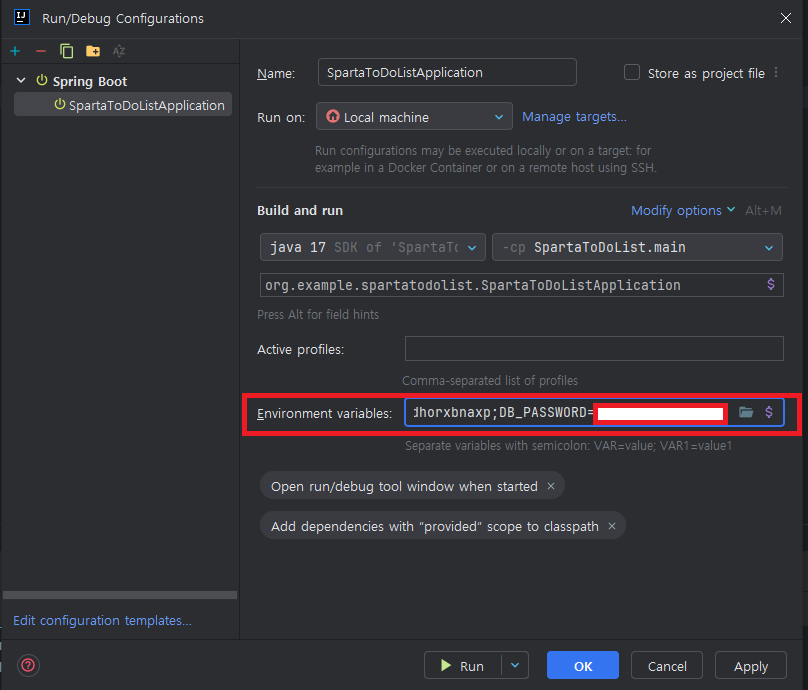Viewport: 808px width, 690px height.
Task: Create a new configuration folder
Action: (93, 51)
